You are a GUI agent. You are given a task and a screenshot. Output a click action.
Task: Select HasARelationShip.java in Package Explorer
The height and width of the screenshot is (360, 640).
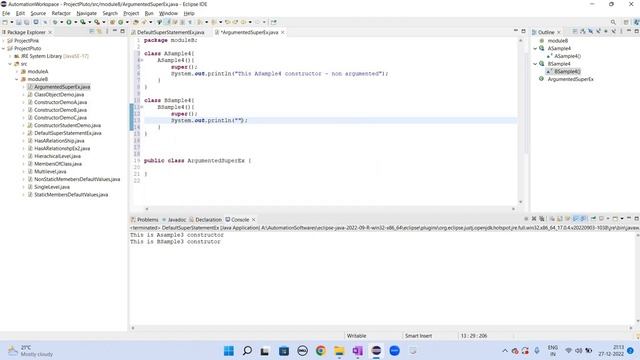[x=59, y=141]
